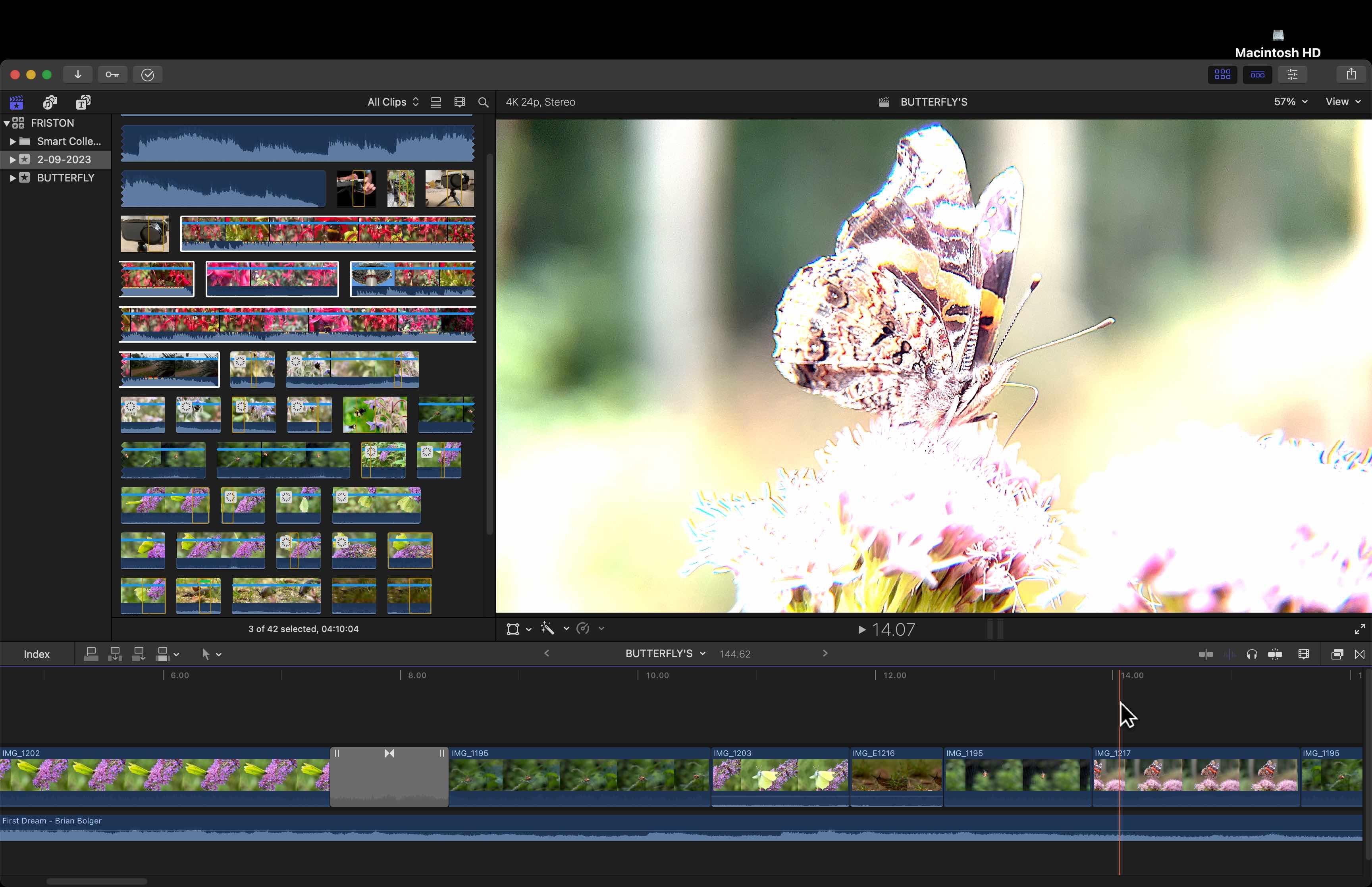Screen dimensions: 1372x887
Task: Open the enhancement magic wand menu
Action: [548, 629]
